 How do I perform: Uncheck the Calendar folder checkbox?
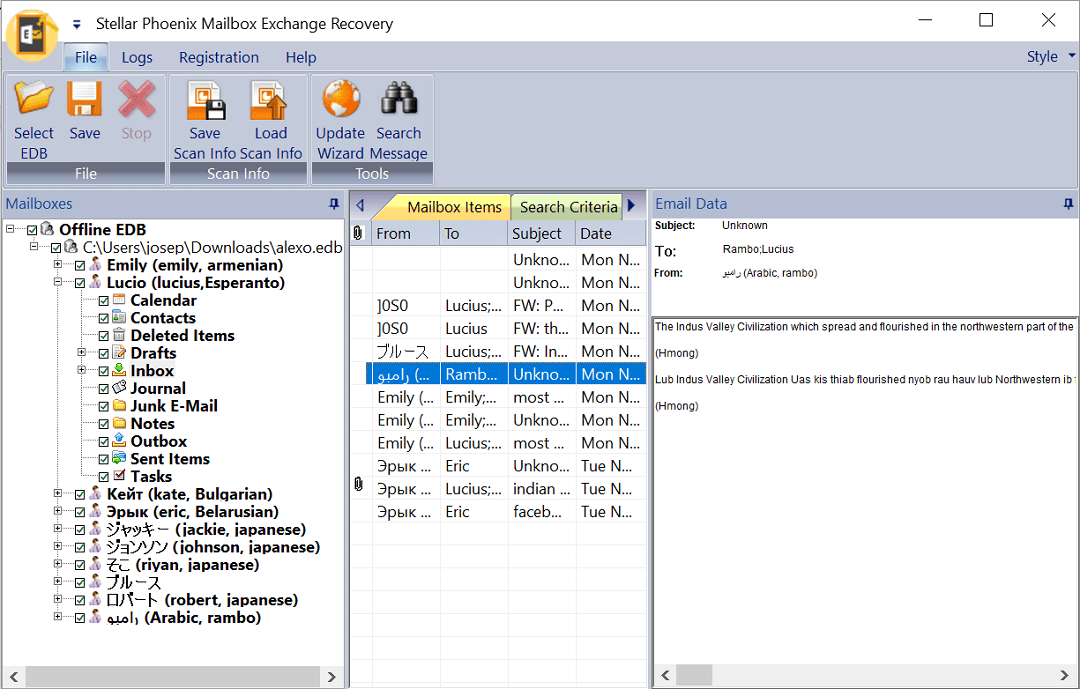pyautogui.click(x=103, y=301)
